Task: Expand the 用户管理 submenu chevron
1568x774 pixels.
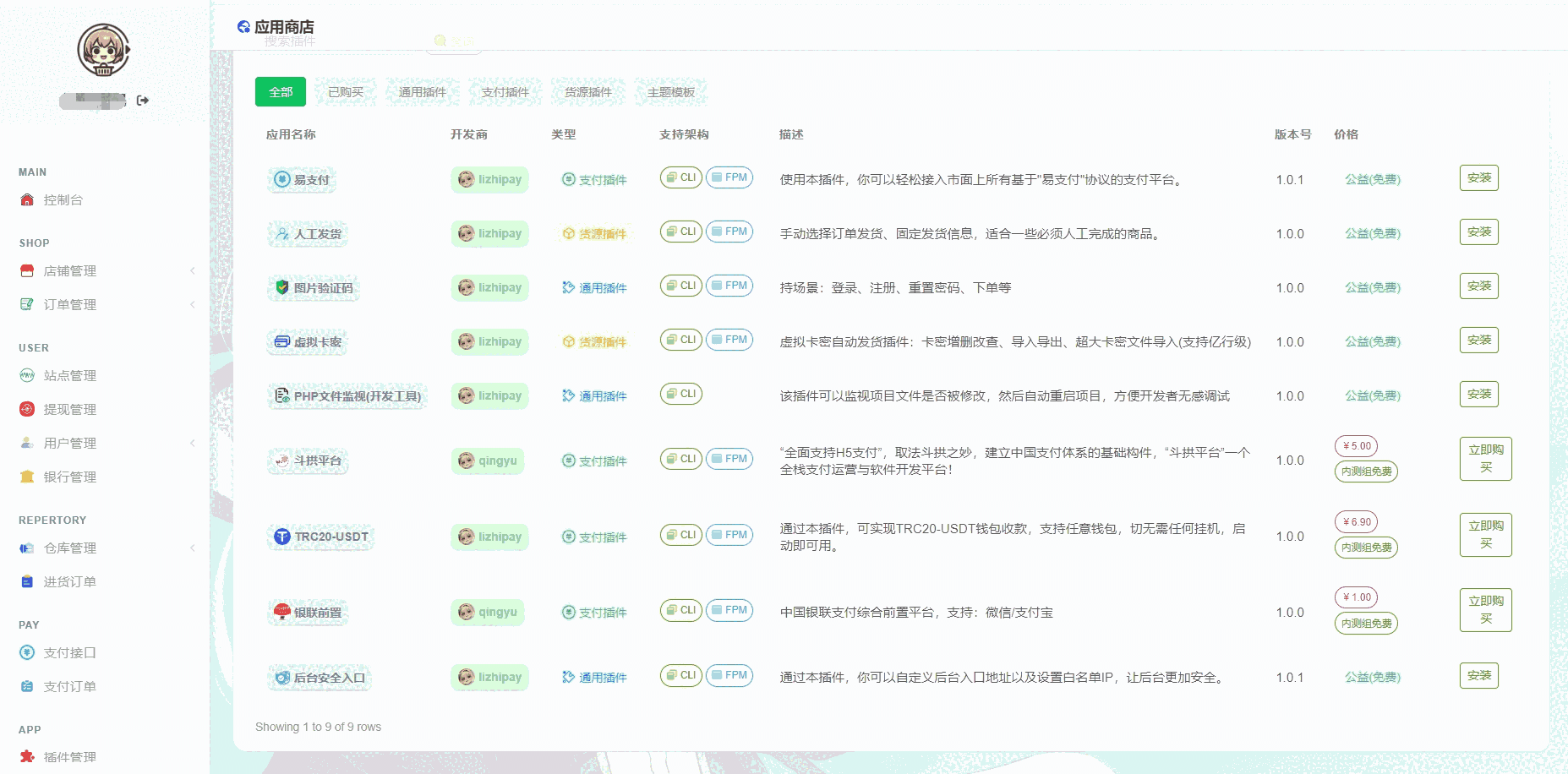Action: tap(193, 444)
